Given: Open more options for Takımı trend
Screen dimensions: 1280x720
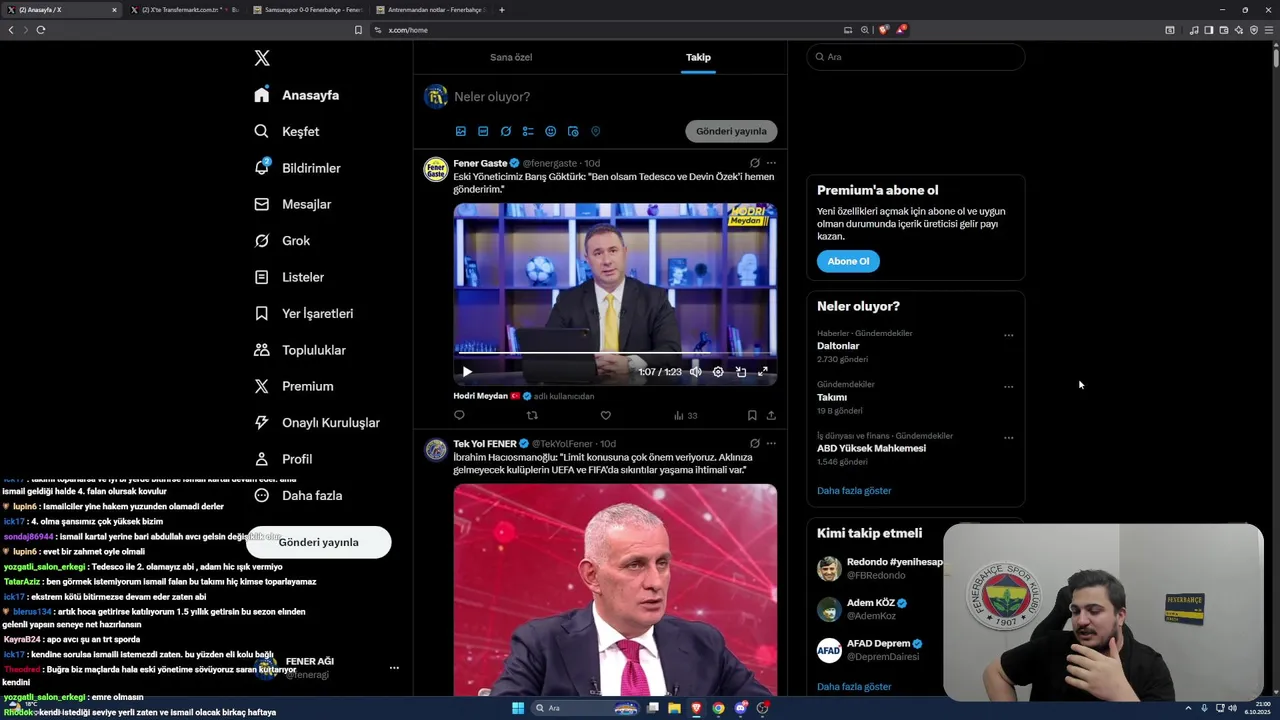Looking at the screenshot, I should pyautogui.click(x=1008, y=387).
